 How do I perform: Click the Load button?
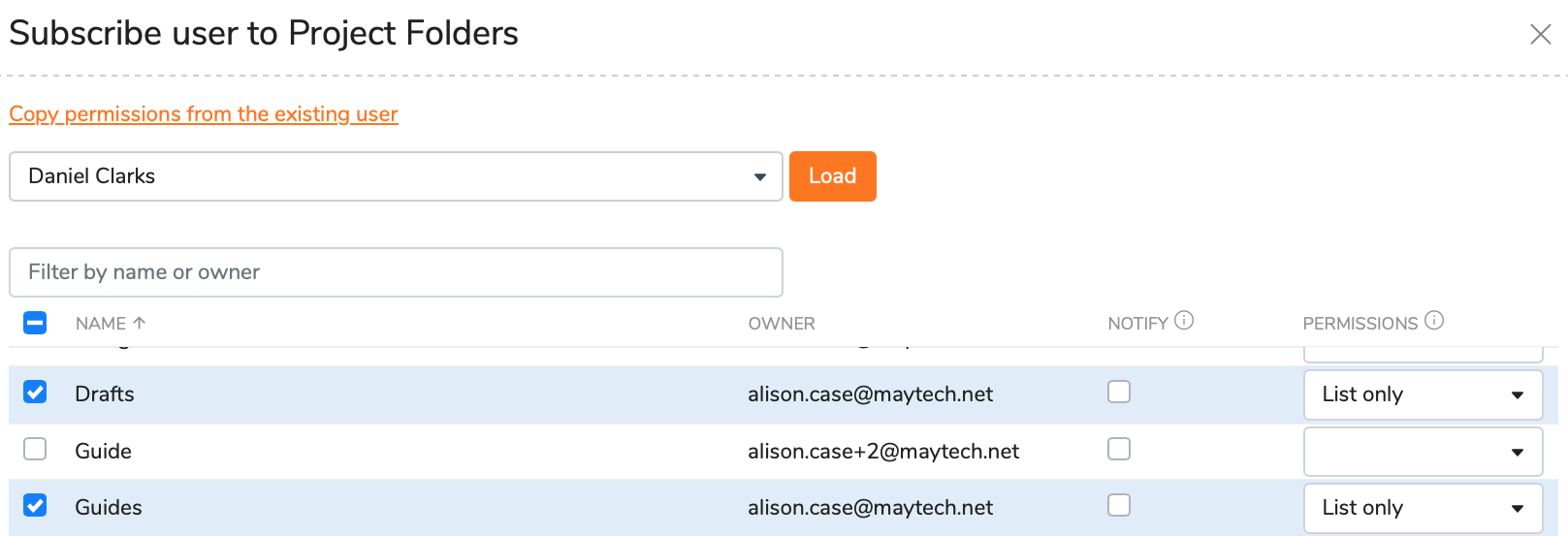[x=833, y=176]
